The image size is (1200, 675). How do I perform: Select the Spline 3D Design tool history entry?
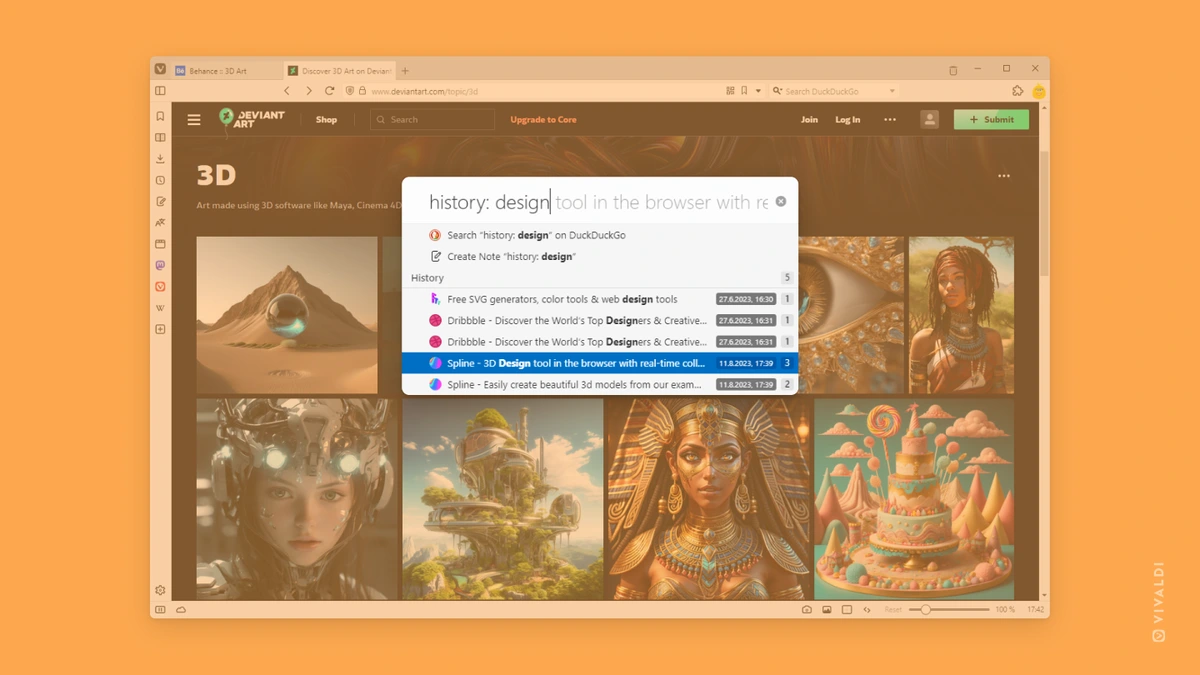coord(600,362)
